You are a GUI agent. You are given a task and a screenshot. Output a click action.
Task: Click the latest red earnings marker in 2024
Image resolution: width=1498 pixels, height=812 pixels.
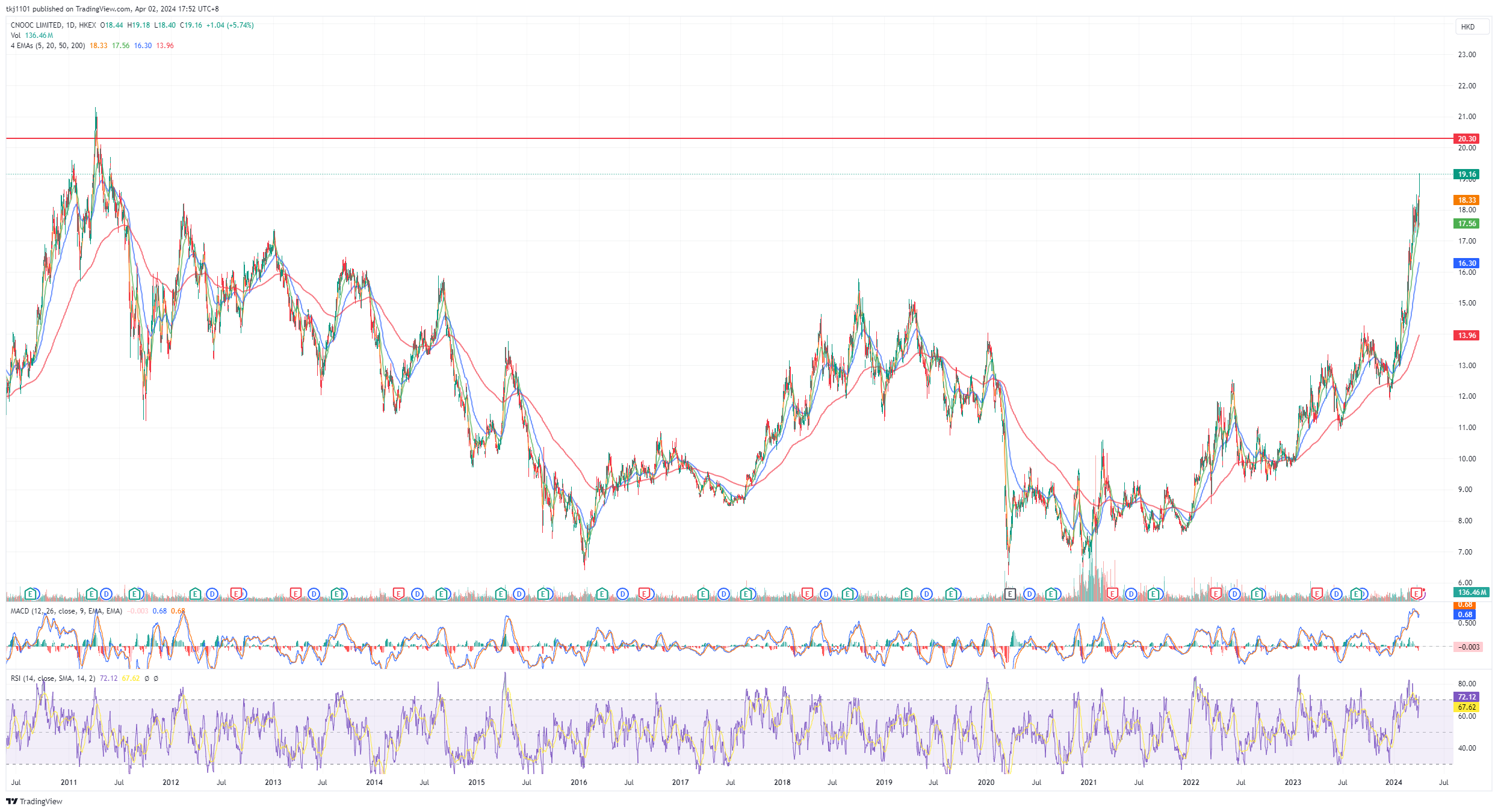[1417, 594]
